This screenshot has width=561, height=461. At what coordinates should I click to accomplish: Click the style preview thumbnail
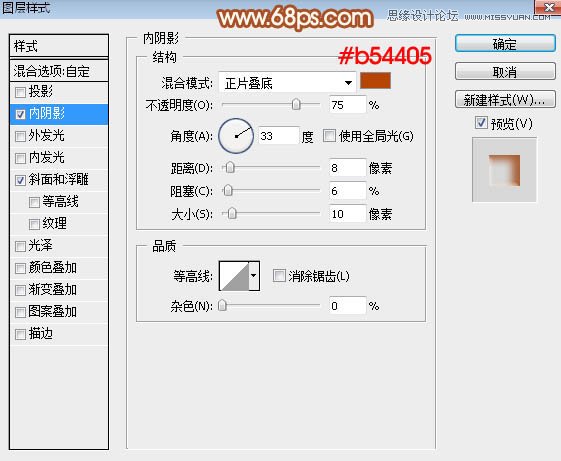[504, 170]
